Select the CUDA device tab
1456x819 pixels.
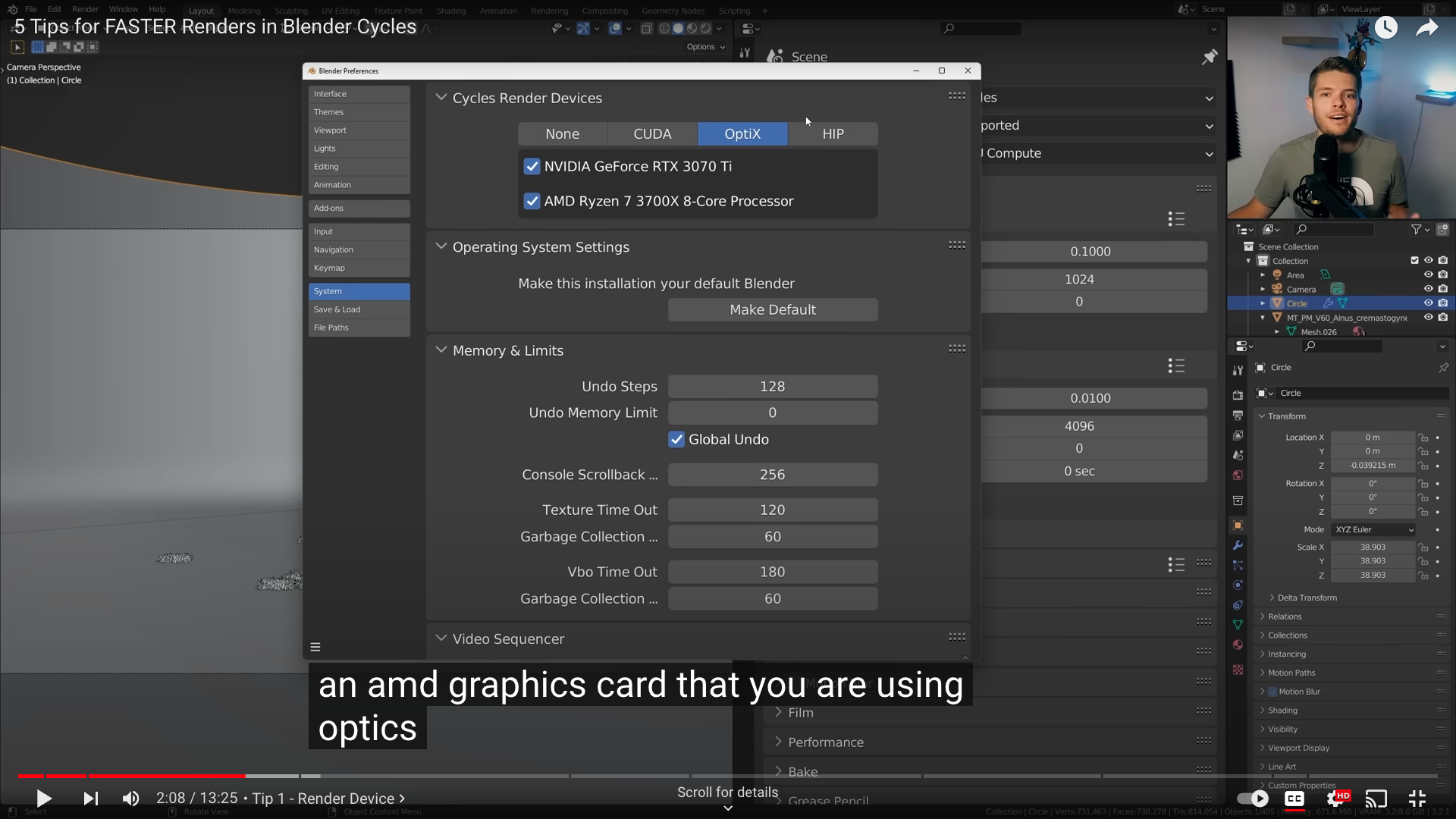[652, 134]
